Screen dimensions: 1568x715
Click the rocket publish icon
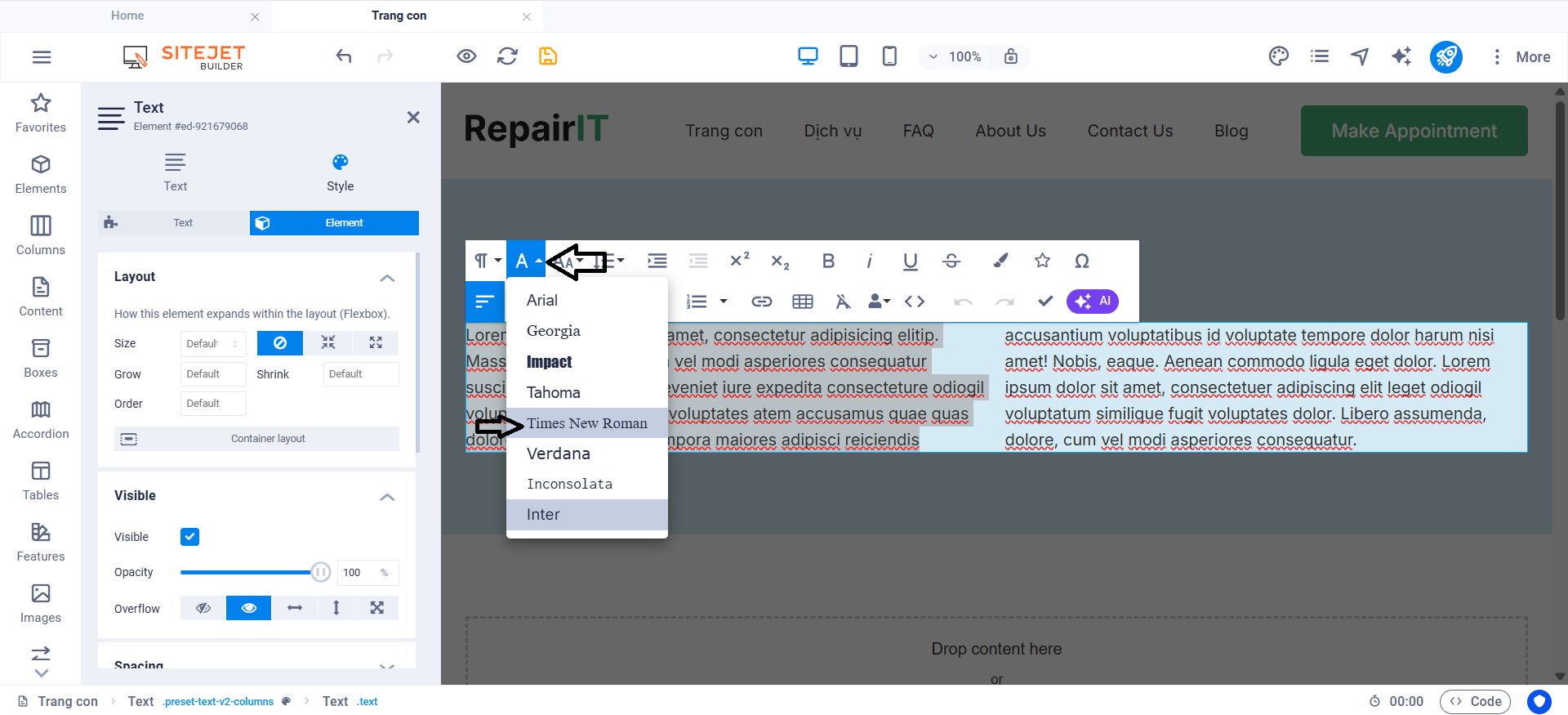(1445, 56)
